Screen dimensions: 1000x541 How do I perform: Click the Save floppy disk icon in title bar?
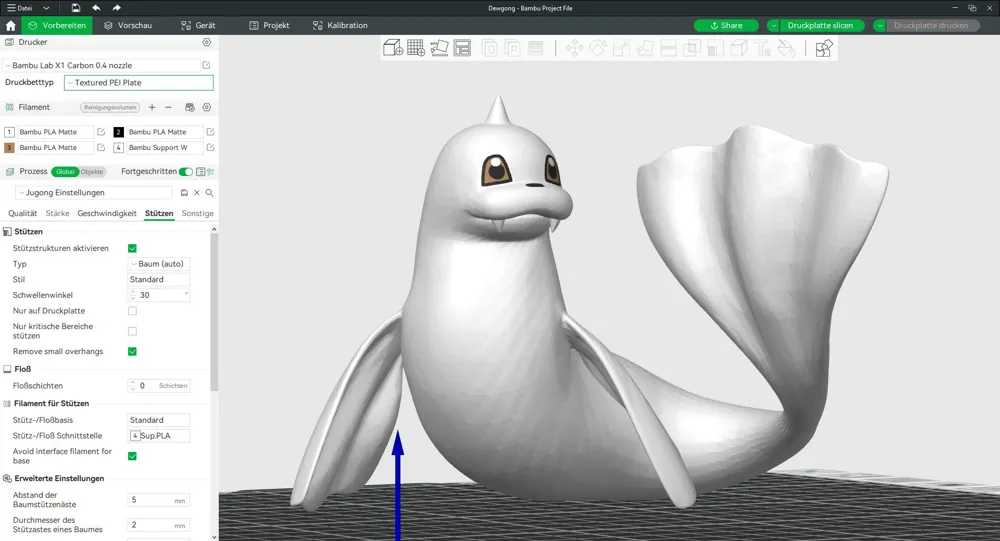(75, 8)
